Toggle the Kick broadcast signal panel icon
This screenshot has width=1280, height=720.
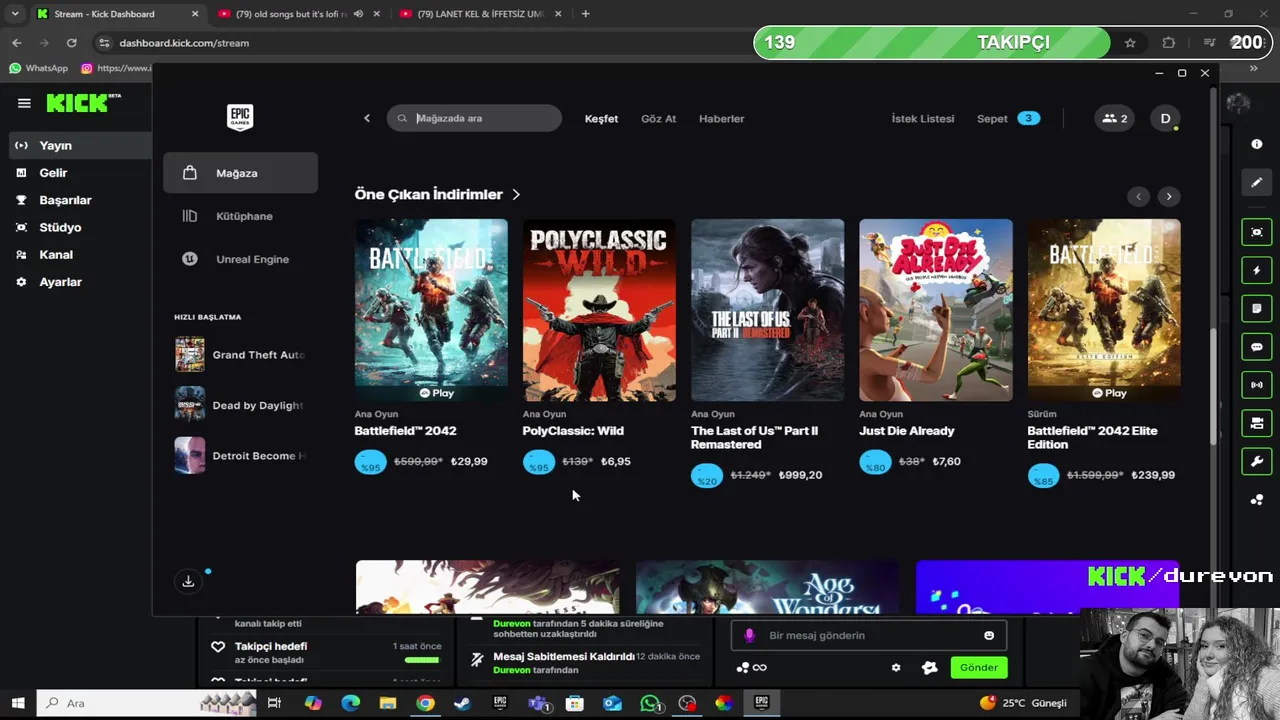pos(1257,385)
